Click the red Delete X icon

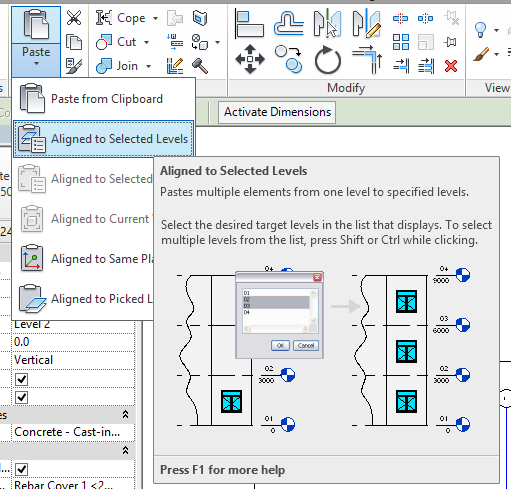(451, 66)
